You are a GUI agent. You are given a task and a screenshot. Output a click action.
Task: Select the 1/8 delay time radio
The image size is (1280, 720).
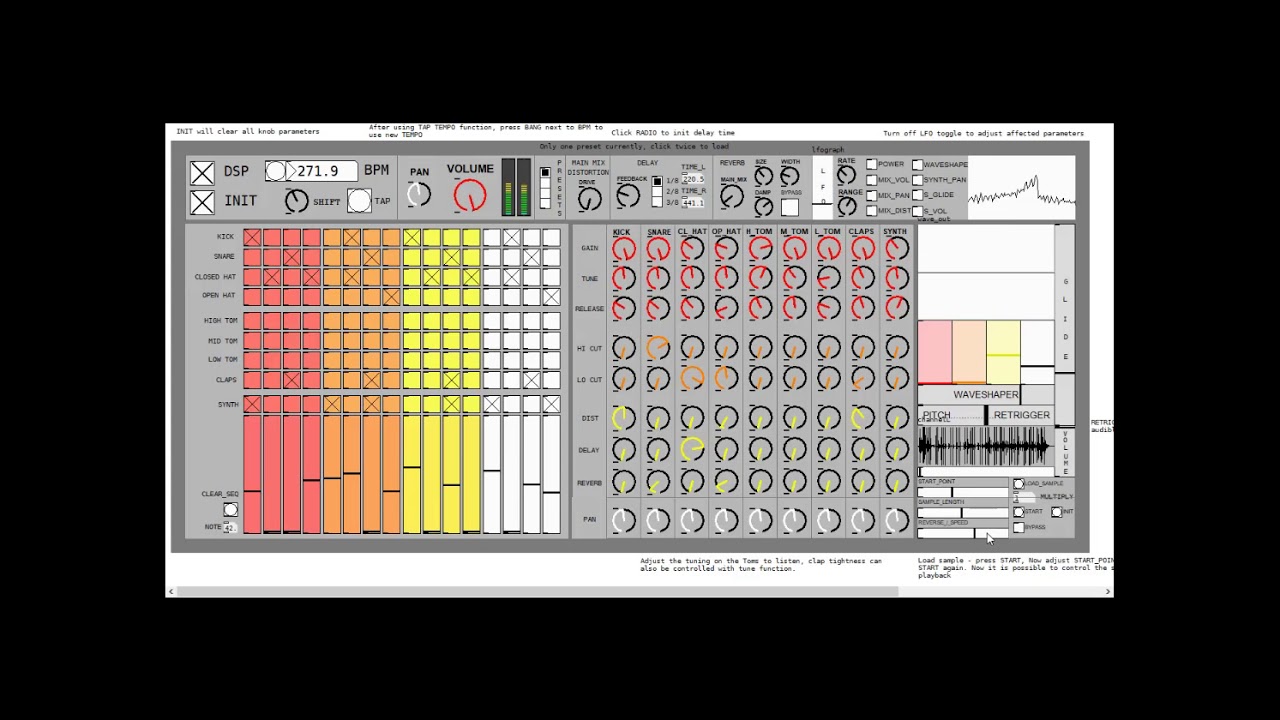point(657,181)
